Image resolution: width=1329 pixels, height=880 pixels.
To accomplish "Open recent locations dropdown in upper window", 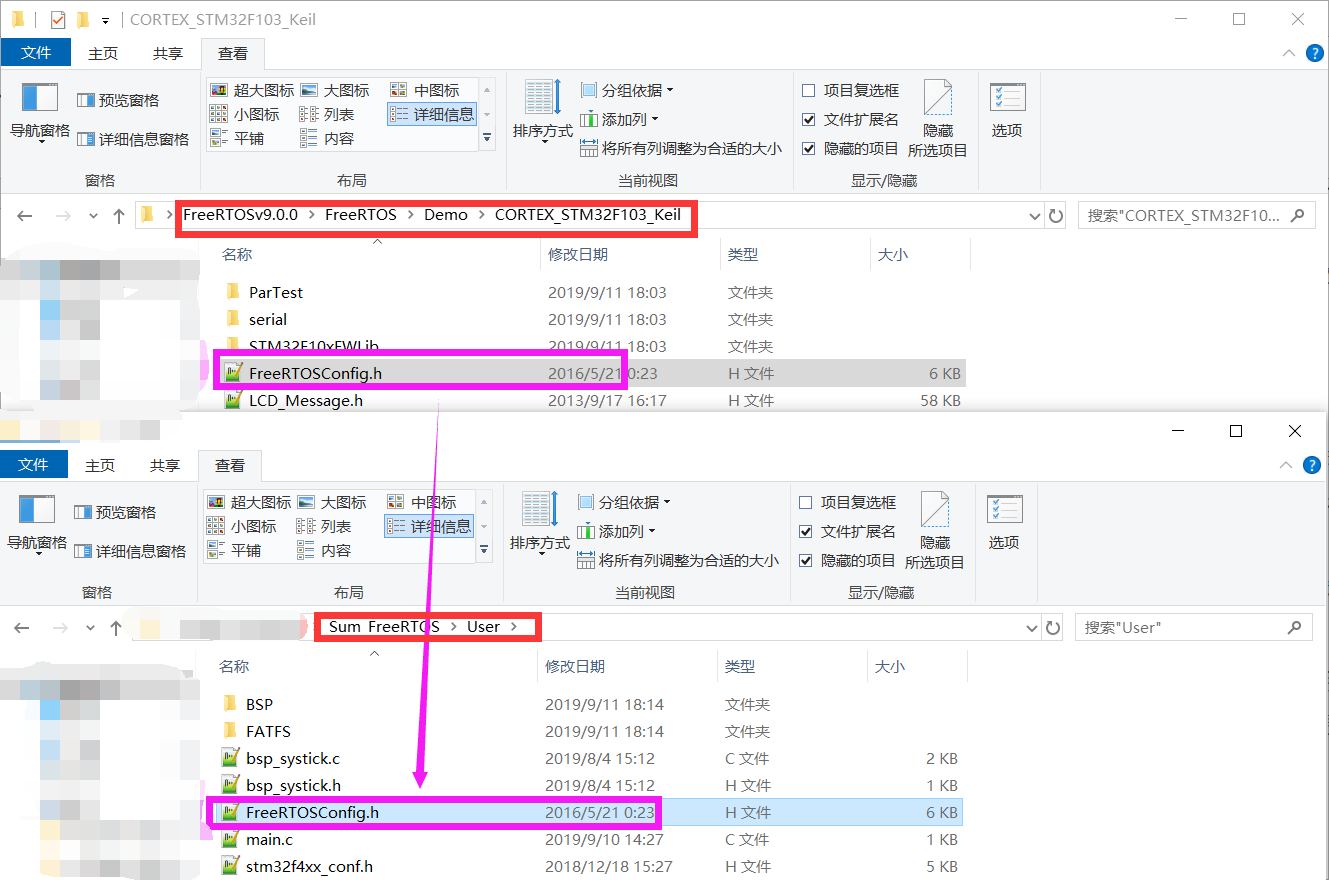I will [x=94, y=215].
